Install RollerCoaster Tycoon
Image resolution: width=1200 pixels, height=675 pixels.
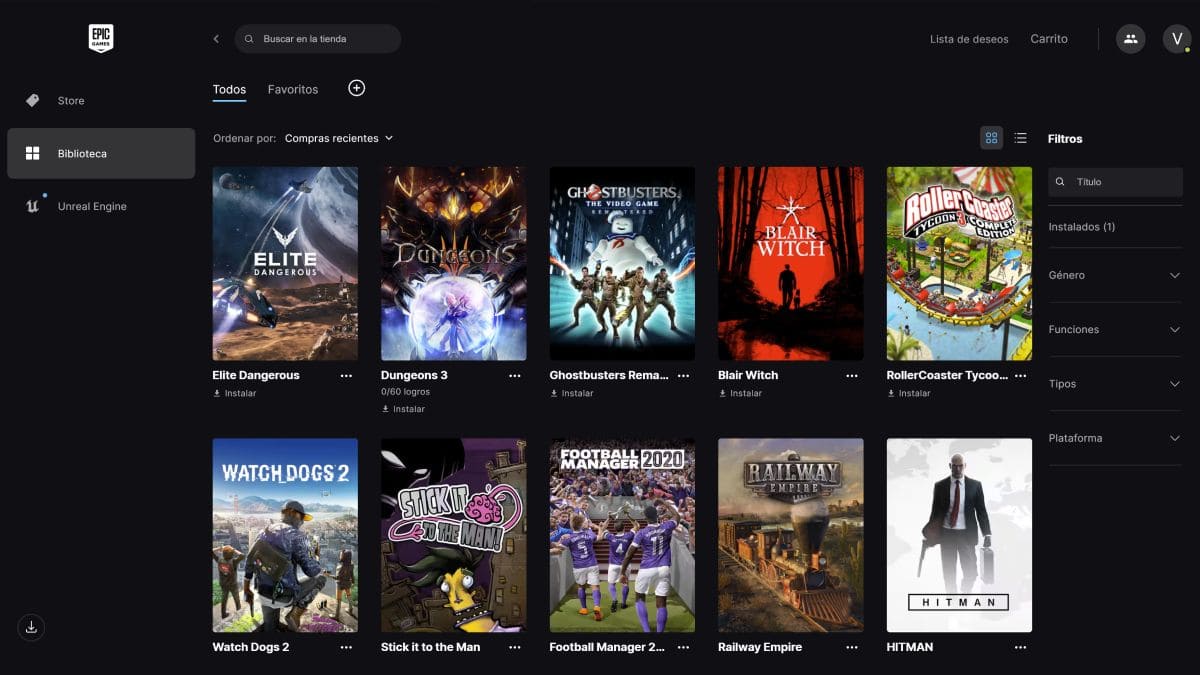tap(908, 393)
